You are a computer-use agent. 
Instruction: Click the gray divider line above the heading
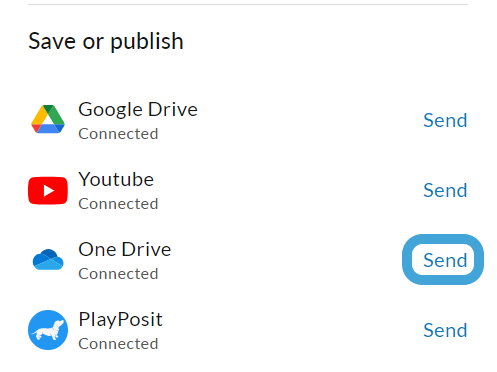[248, 4]
